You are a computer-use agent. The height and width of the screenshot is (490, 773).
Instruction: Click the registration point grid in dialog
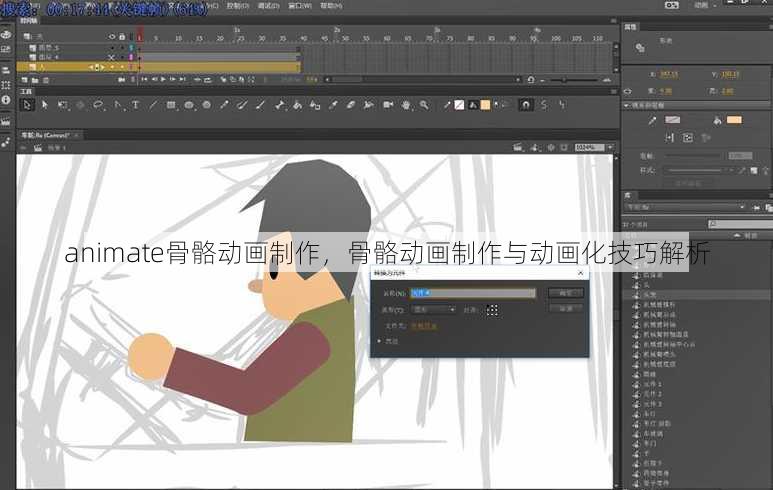click(x=492, y=310)
